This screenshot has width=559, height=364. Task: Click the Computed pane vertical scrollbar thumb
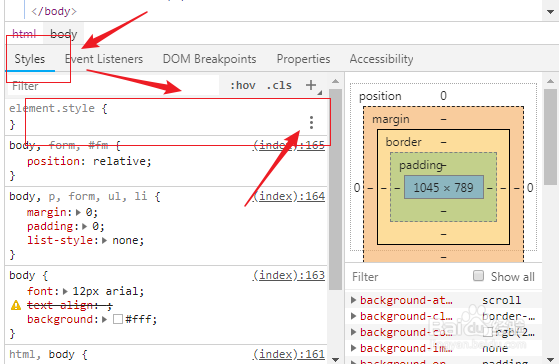(x=550, y=137)
